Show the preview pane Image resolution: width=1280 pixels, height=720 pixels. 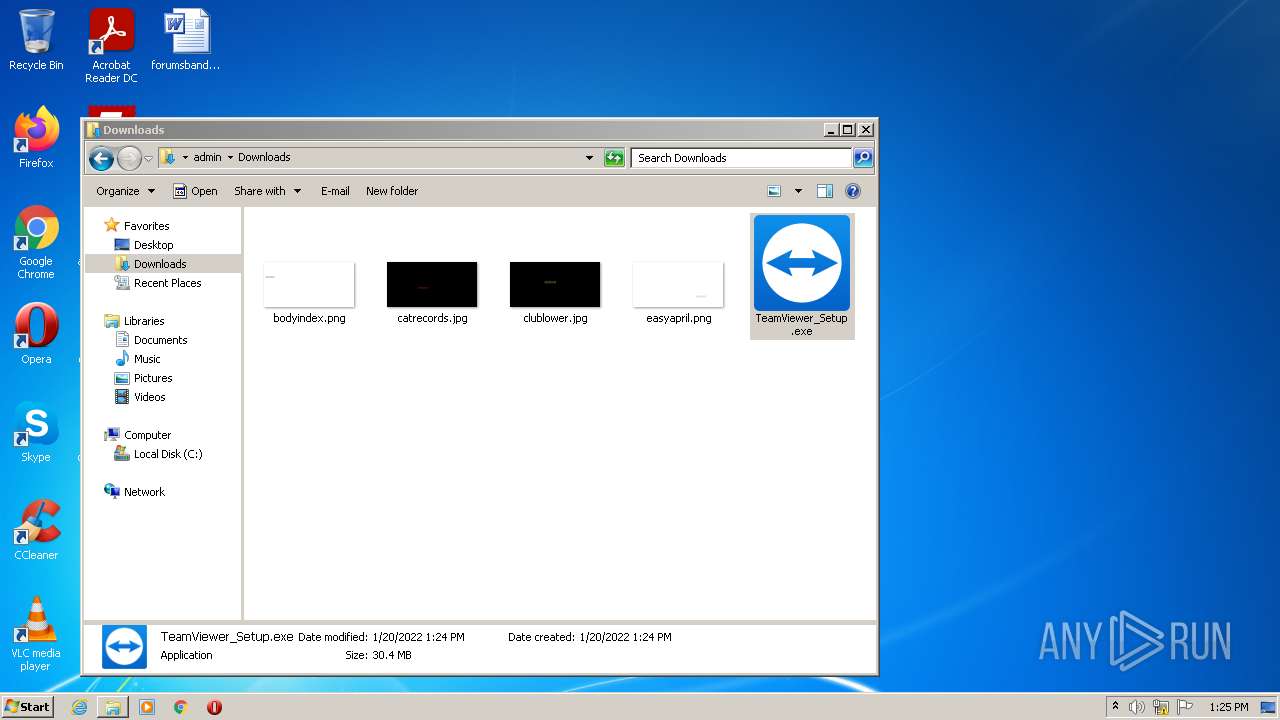825,191
